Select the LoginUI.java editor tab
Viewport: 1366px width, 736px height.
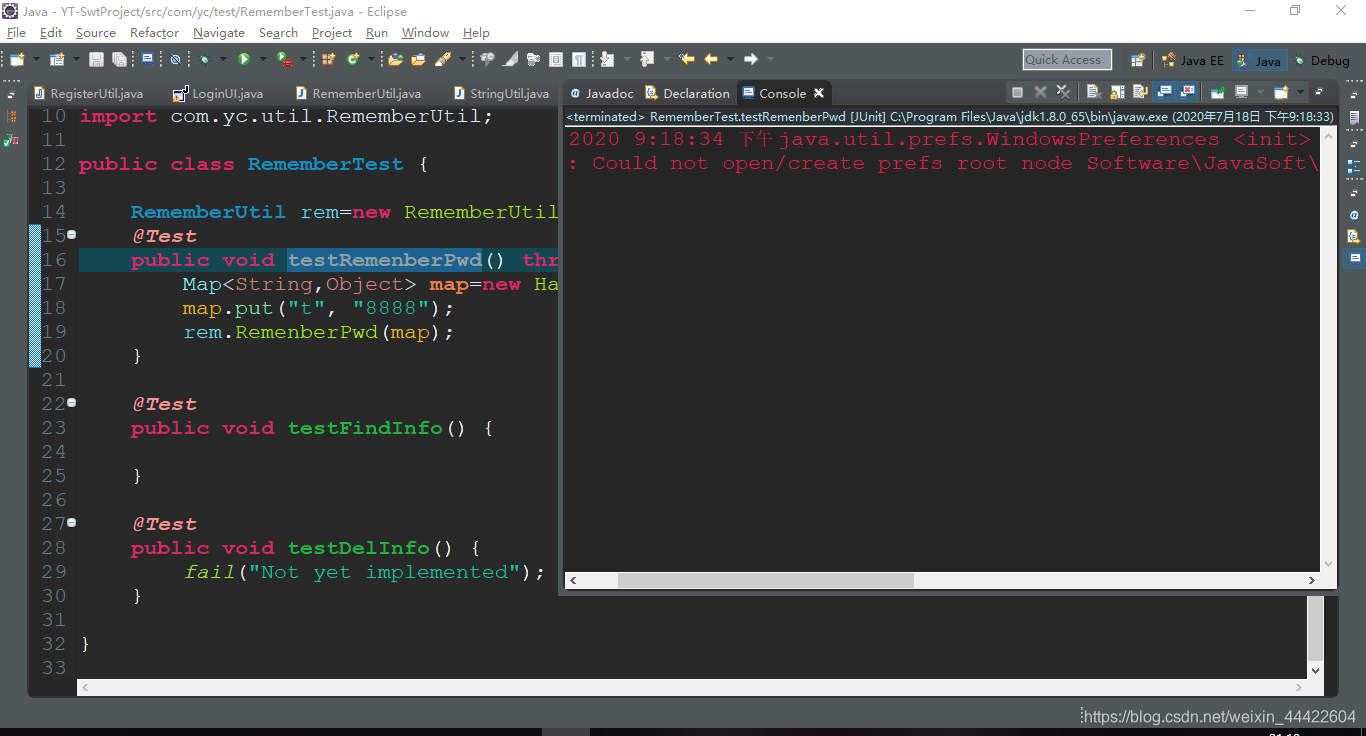click(x=218, y=93)
